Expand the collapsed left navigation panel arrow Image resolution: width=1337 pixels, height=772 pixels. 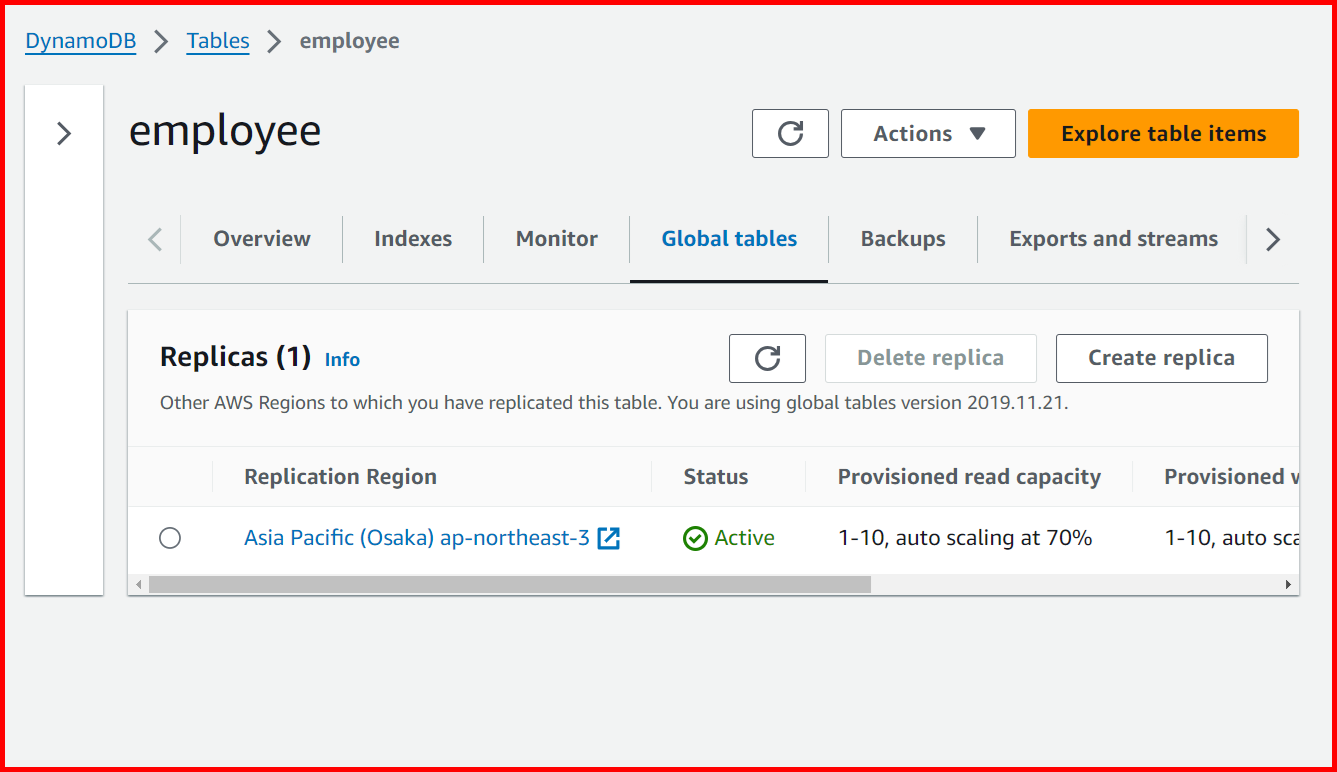(x=63, y=130)
